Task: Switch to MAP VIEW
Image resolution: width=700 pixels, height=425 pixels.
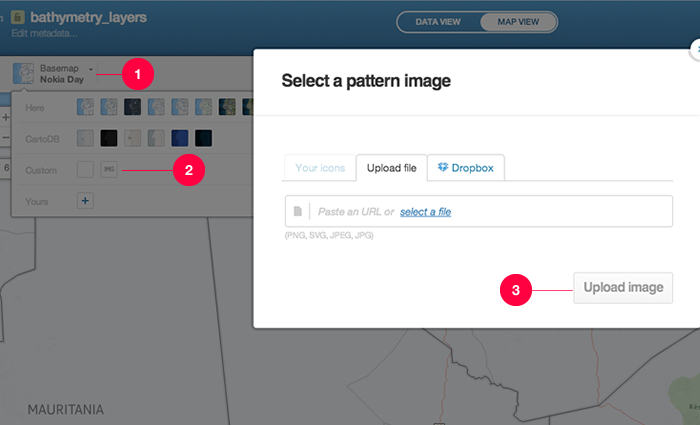Action: (x=518, y=22)
